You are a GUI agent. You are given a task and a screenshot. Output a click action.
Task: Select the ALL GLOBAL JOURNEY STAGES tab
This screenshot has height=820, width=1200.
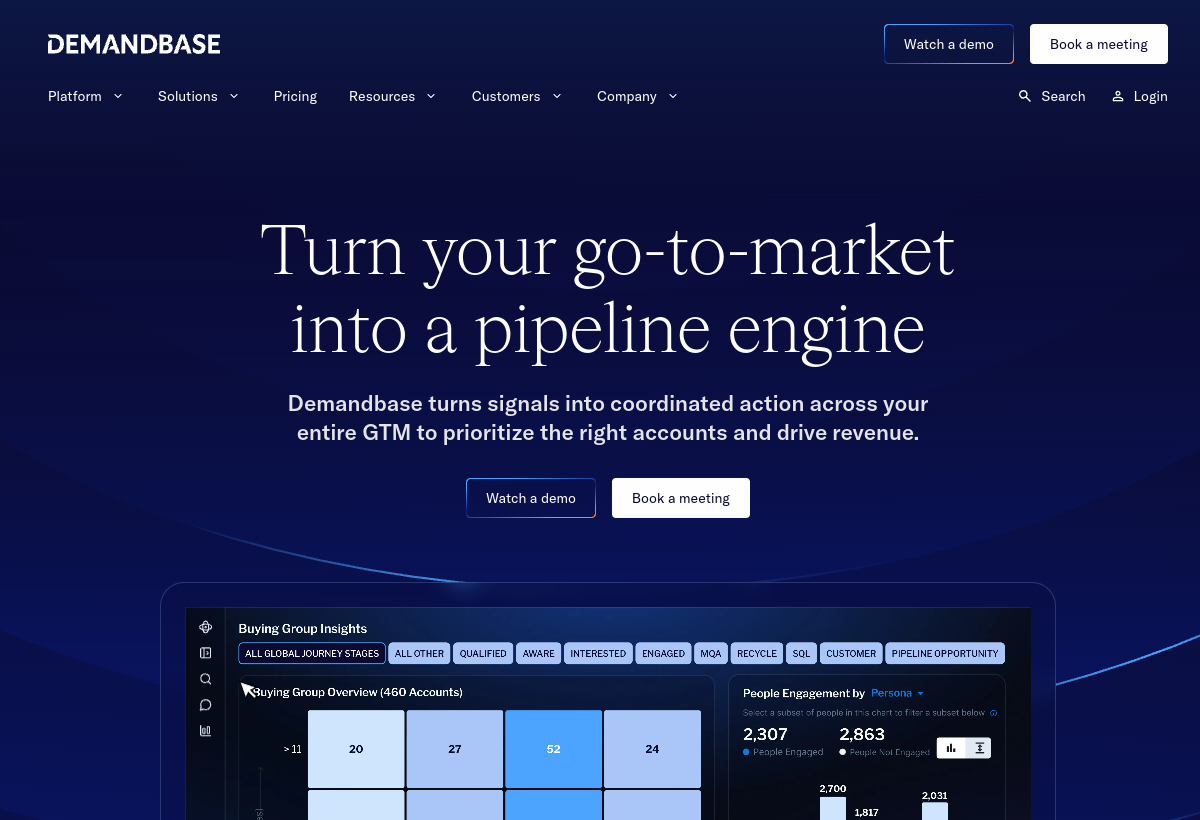312,653
